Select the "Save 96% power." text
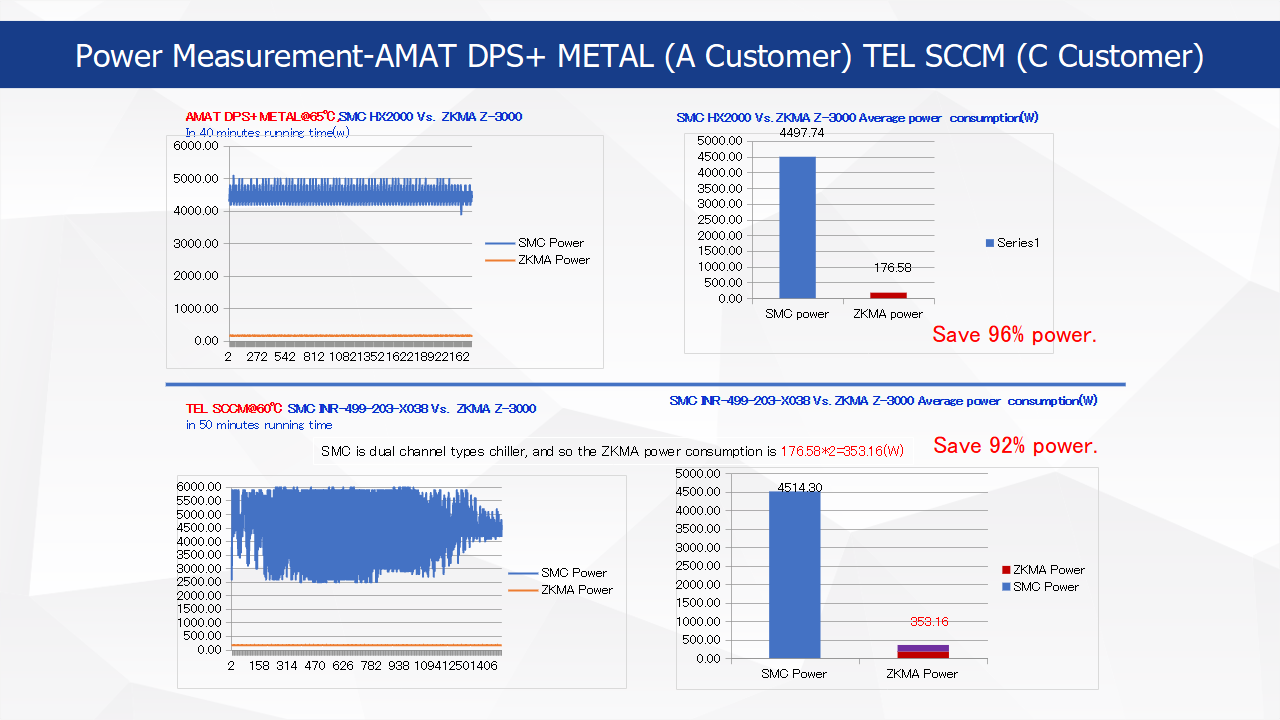The width and height of the screenshot is (1280, 720). click(x=1014, y=335)
